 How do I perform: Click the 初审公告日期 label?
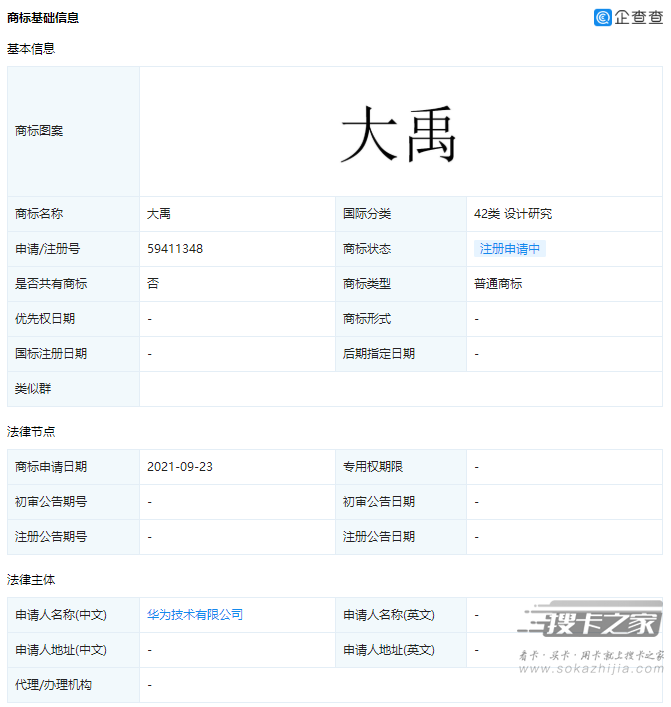[379, 502]
